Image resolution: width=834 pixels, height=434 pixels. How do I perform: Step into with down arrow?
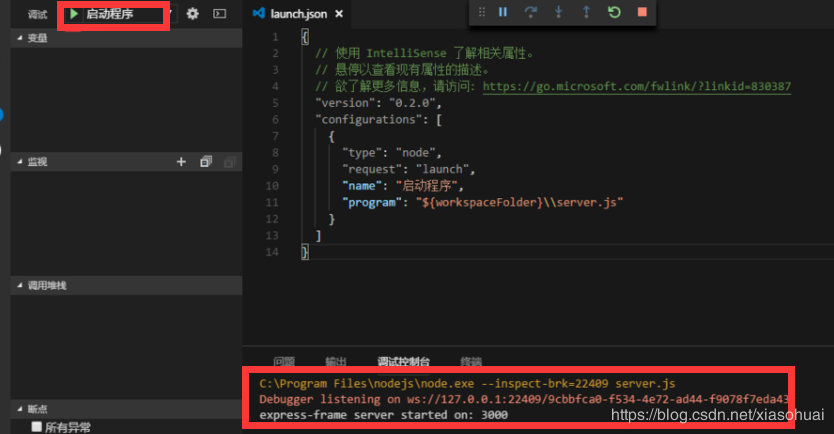click(558, 12)
